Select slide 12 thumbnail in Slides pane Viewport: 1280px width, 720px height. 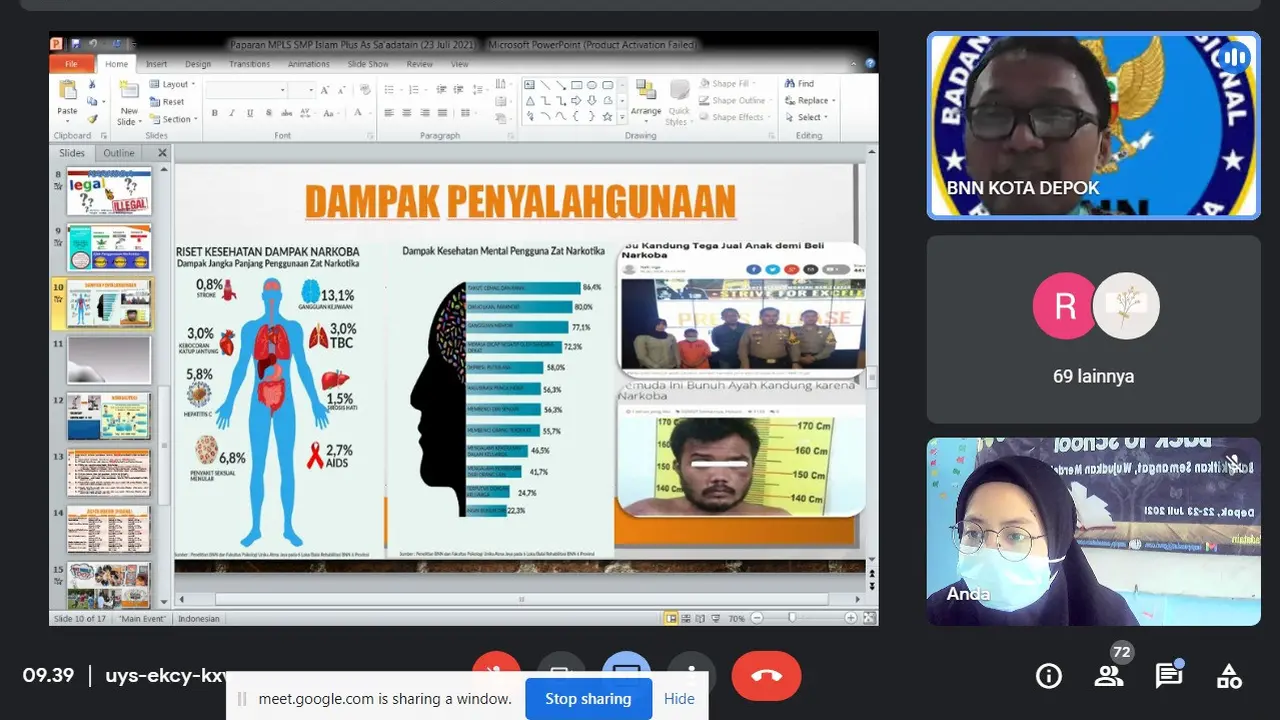pyautogui.click(x=108, y=416)
